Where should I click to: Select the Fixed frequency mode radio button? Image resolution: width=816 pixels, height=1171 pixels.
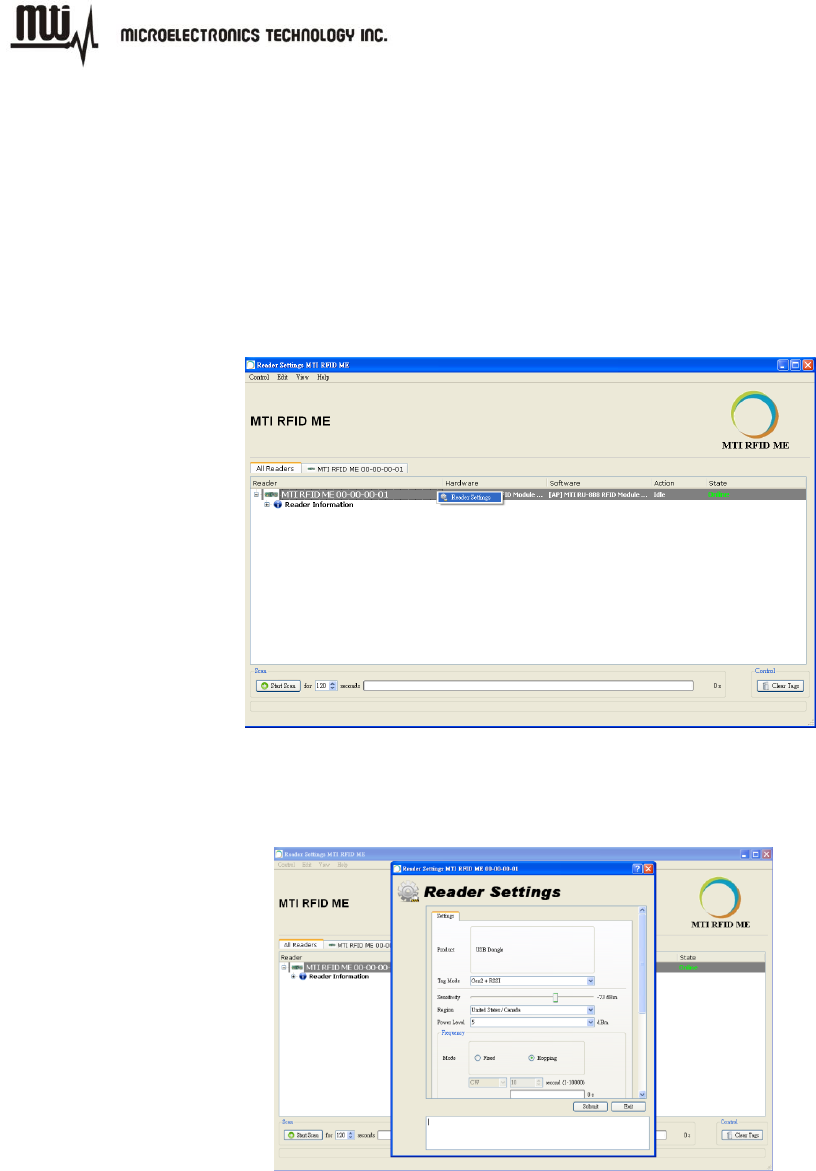click(478, 1058)
